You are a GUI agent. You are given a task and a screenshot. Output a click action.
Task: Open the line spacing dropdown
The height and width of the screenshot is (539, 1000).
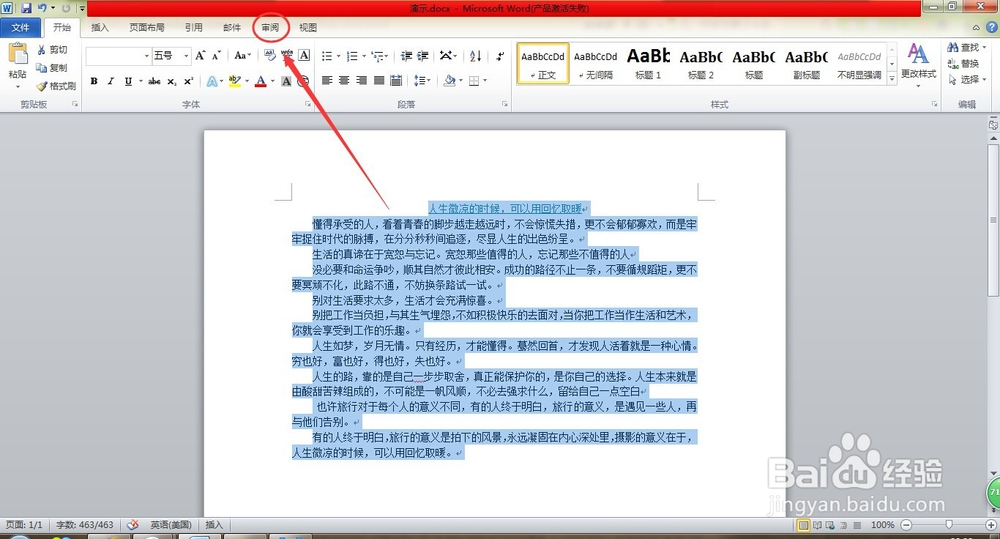422,80
